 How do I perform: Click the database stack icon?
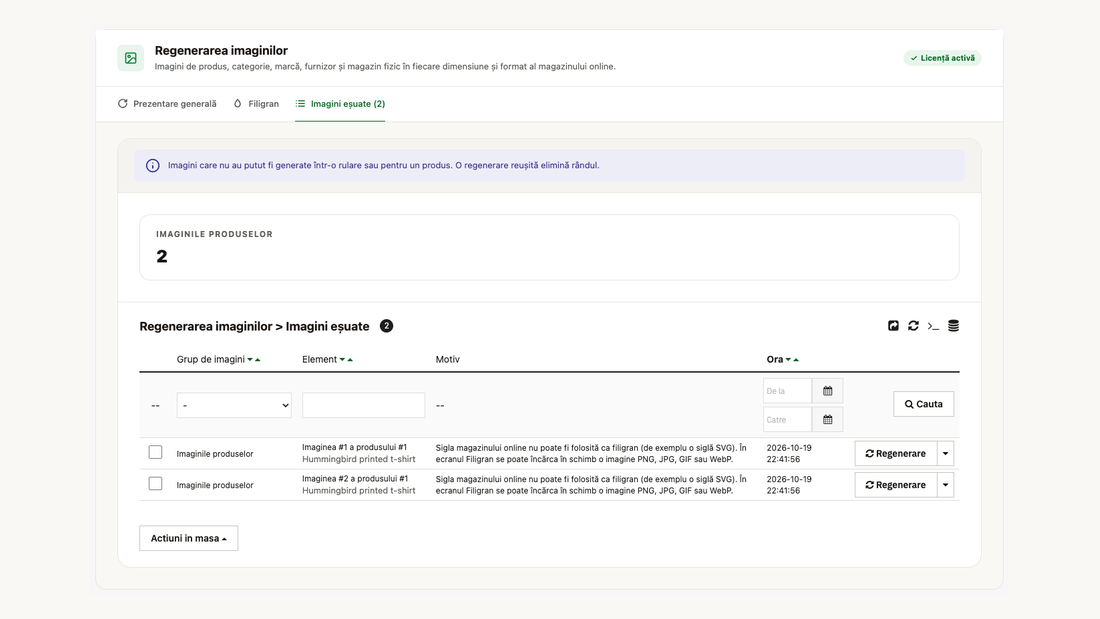coord(953,326)
